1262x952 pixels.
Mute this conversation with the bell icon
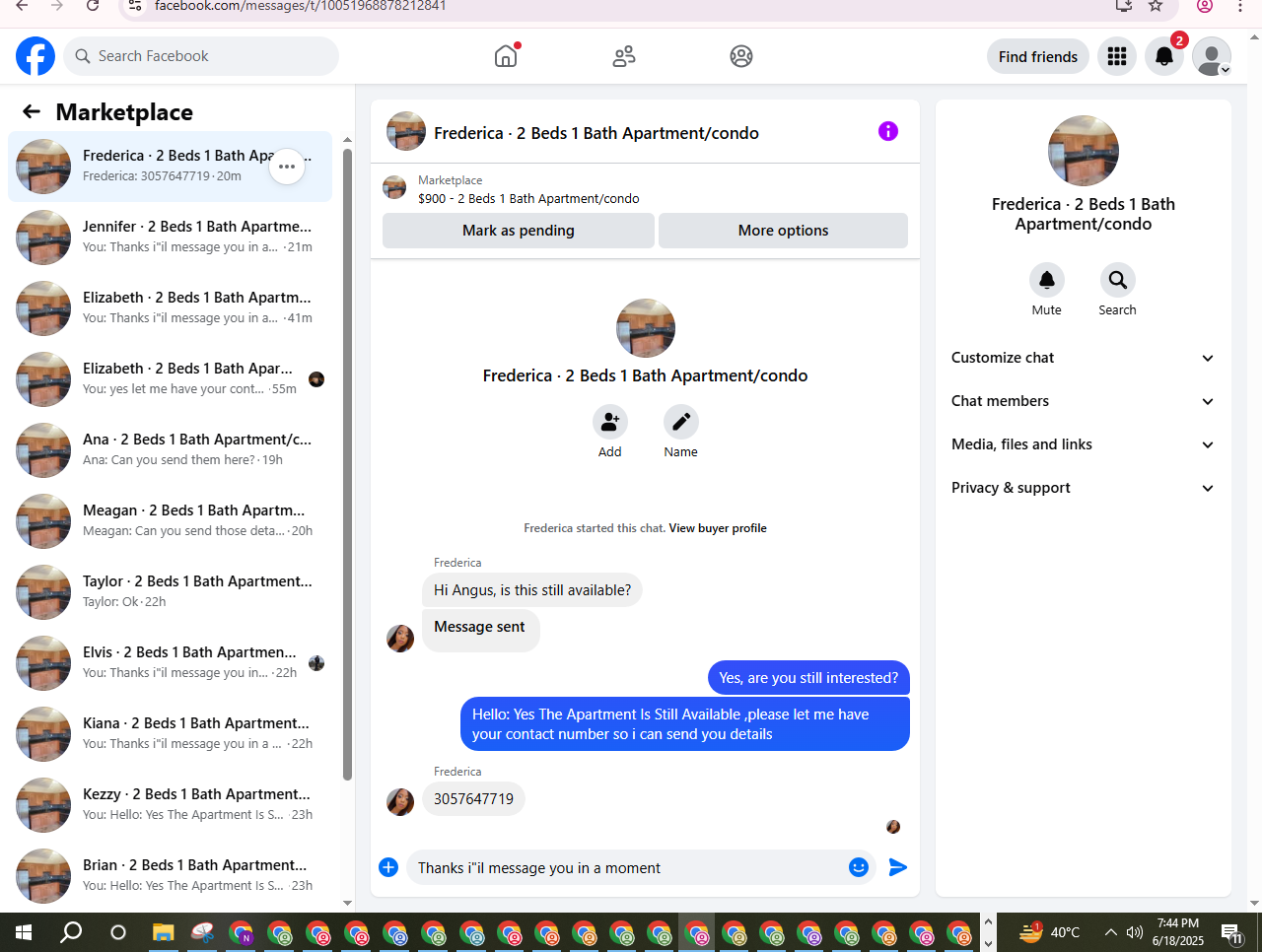[1047, 280]
